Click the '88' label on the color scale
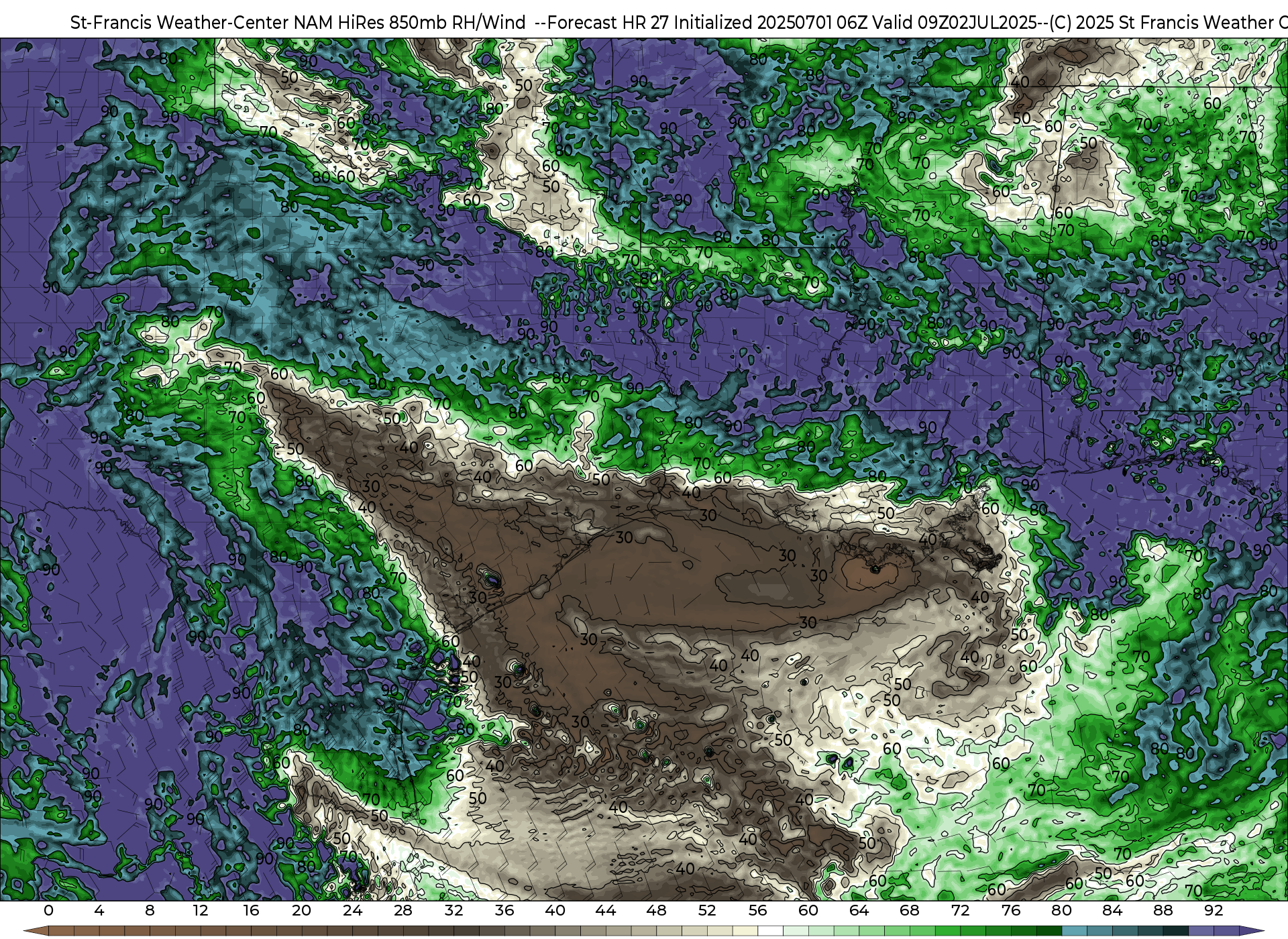 coord(1163,910)
